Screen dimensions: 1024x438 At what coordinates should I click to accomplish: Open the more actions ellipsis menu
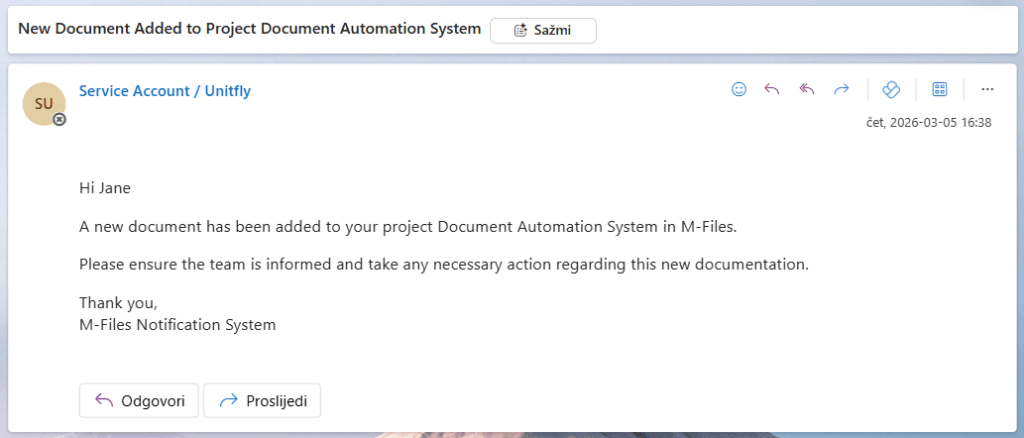[987, 89]
